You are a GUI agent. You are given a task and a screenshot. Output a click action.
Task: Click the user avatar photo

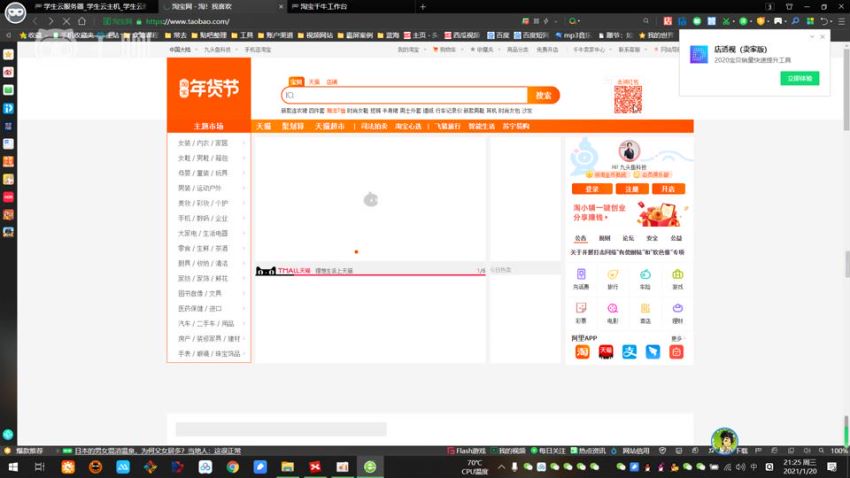tap(629, 151)
